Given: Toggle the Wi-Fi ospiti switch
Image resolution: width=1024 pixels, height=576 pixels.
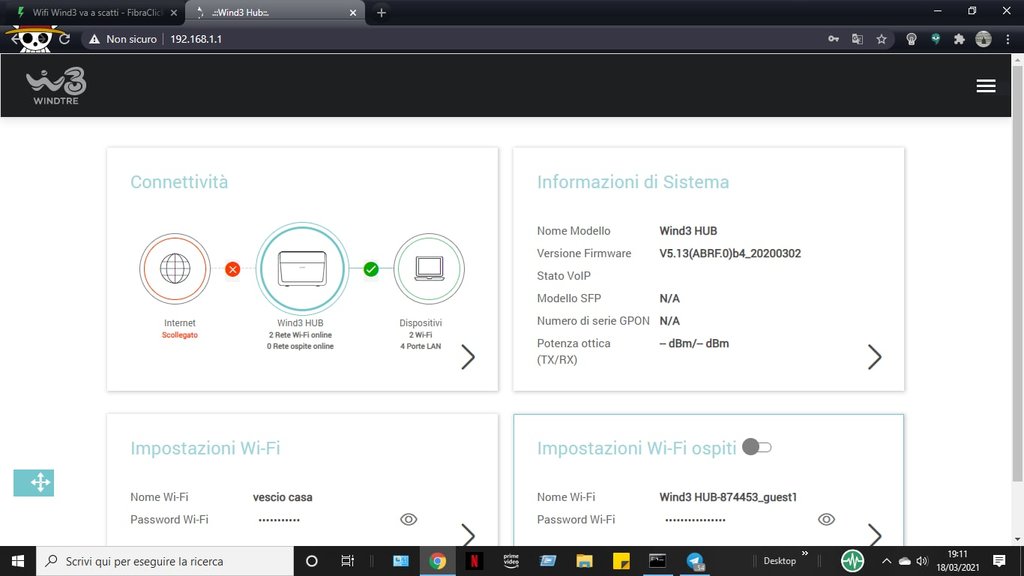Looking at the screenshot, I should [757, 447].
